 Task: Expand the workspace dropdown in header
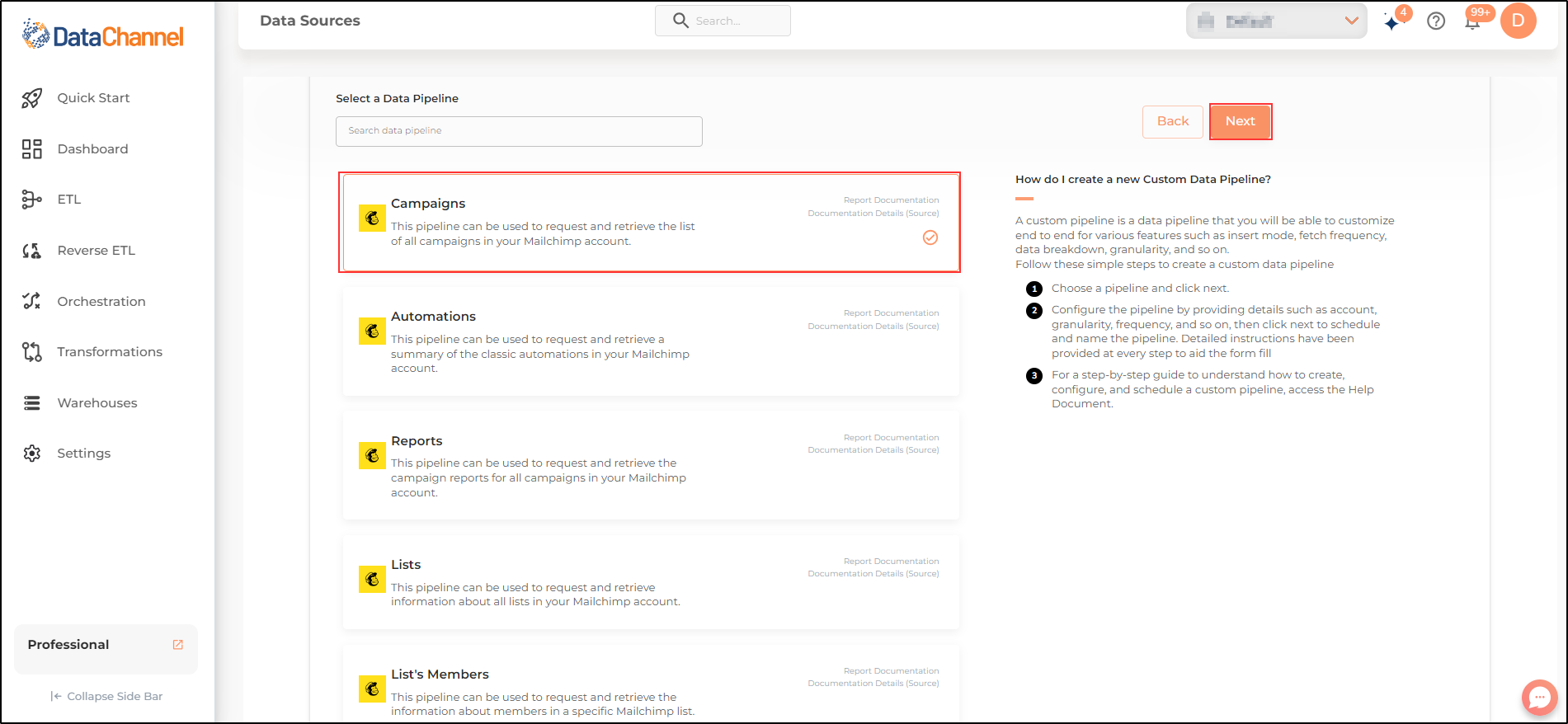[1276, 21]
